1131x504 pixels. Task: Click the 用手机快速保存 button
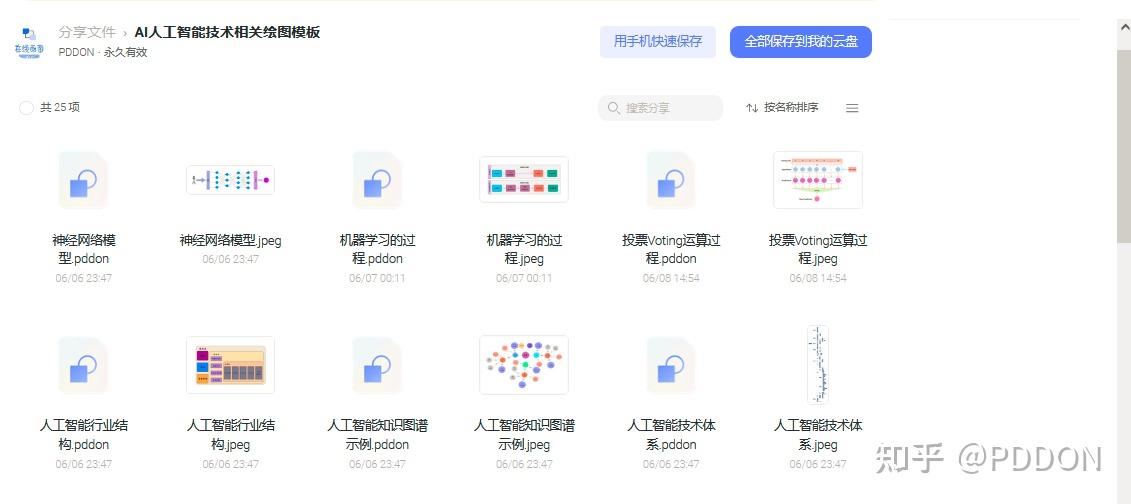[x=657, y=42]
